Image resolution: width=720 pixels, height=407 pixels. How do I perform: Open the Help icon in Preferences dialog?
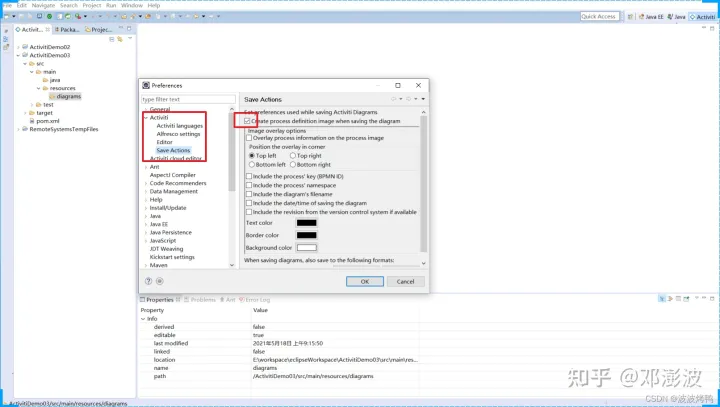click(148, 281)
